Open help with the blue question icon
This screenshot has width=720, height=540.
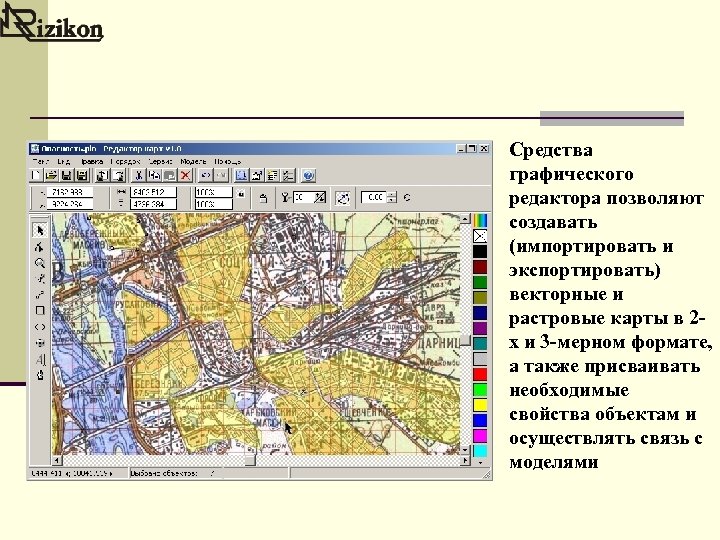[308, 175]
